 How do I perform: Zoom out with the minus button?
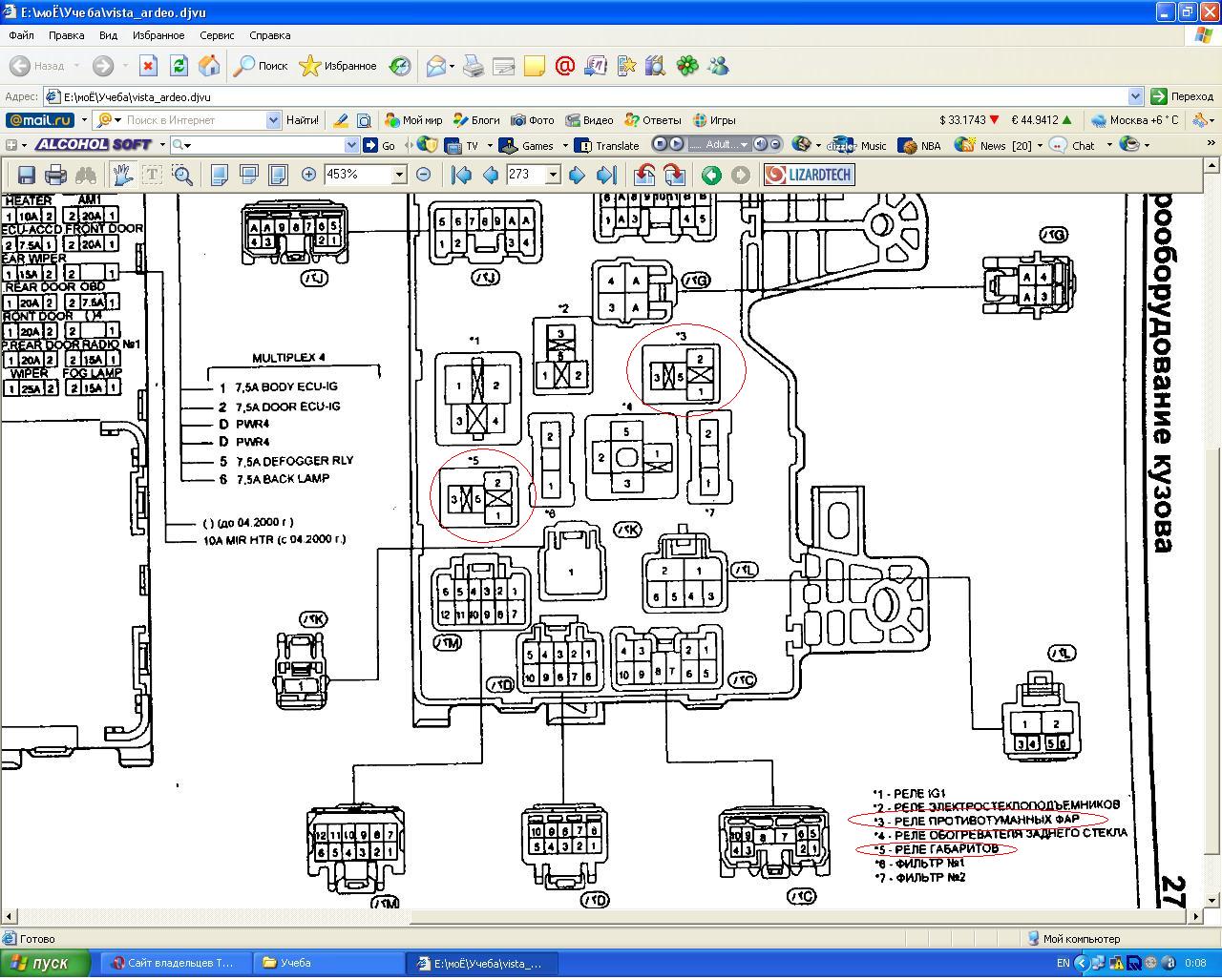(423, 175)
